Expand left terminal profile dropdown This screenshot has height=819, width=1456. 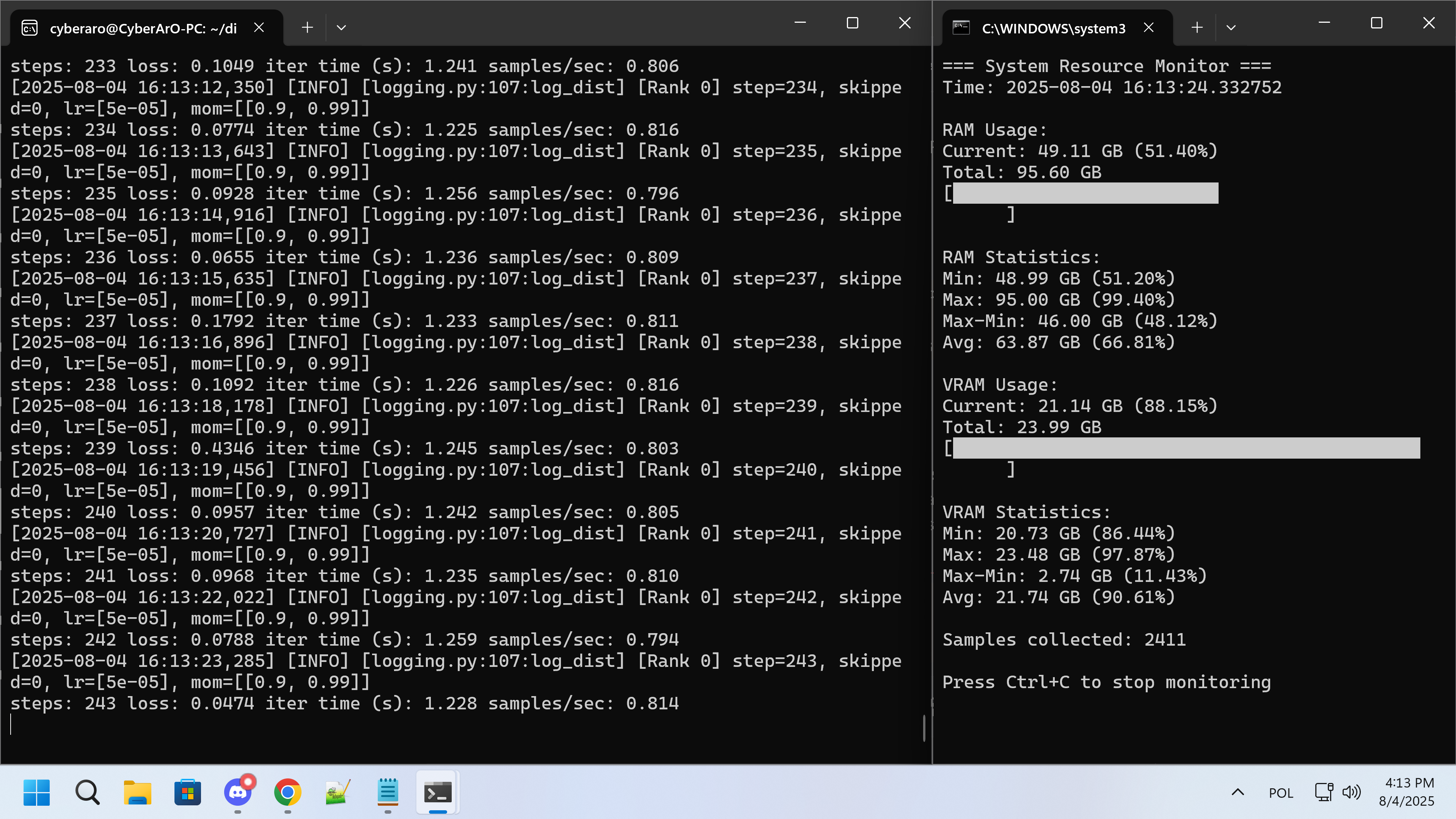[341, 27]
